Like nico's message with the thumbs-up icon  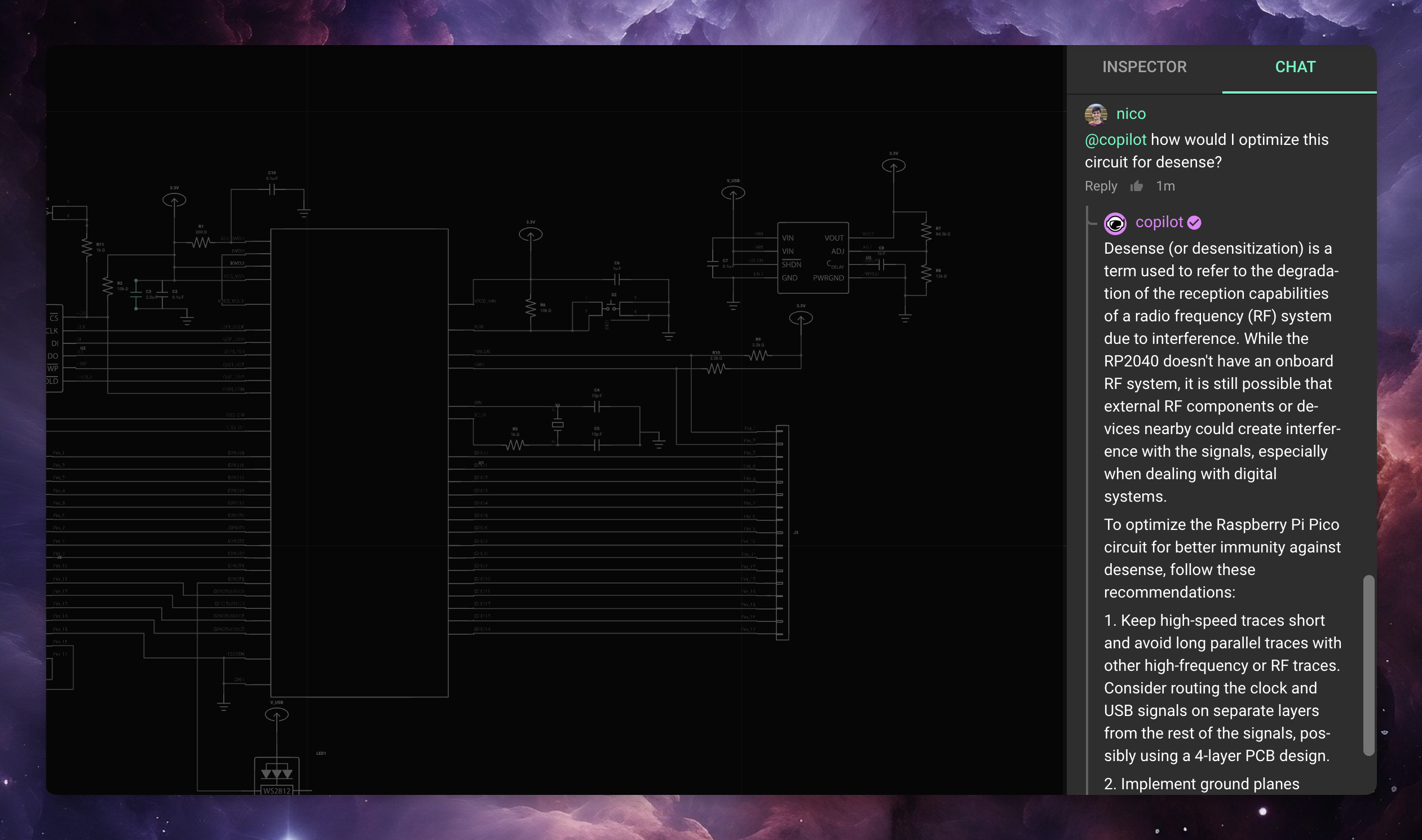coord(1137,185)
